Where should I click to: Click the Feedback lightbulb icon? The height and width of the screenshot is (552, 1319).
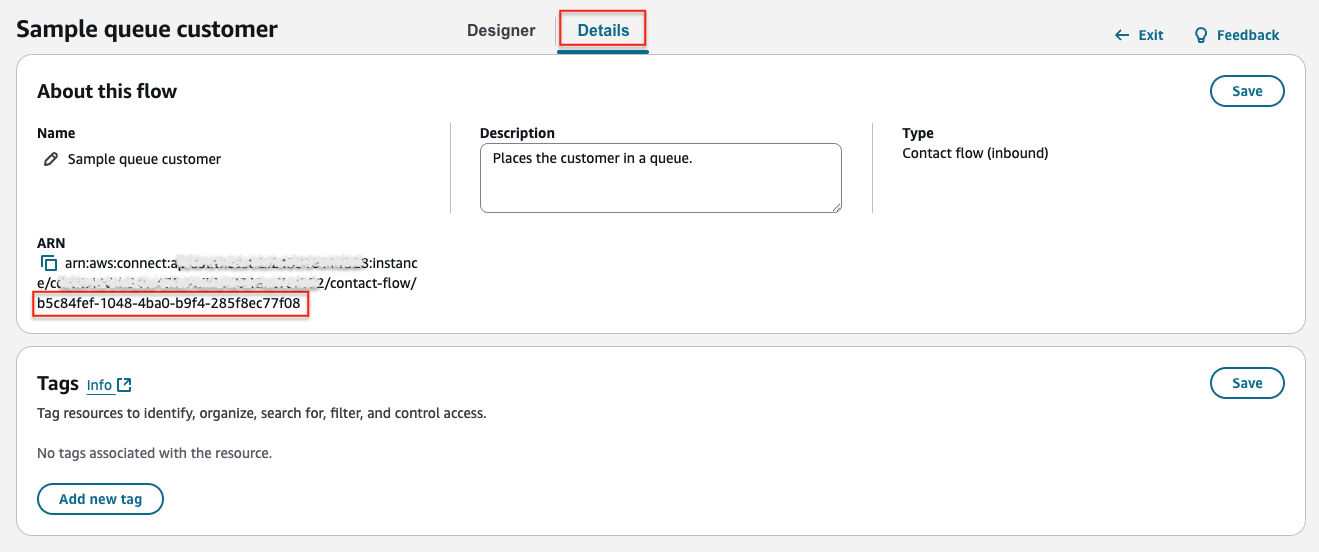[x=1201, y=35]
